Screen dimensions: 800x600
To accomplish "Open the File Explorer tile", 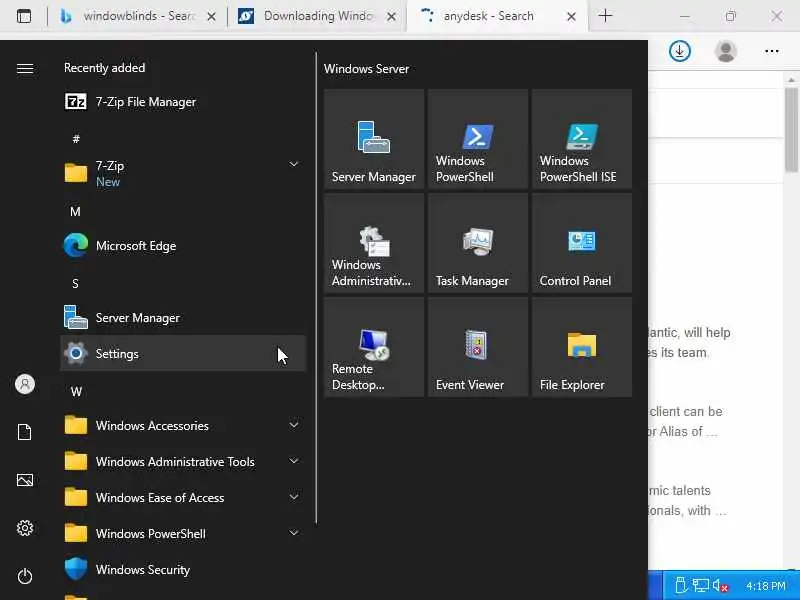I will (582, 347).
